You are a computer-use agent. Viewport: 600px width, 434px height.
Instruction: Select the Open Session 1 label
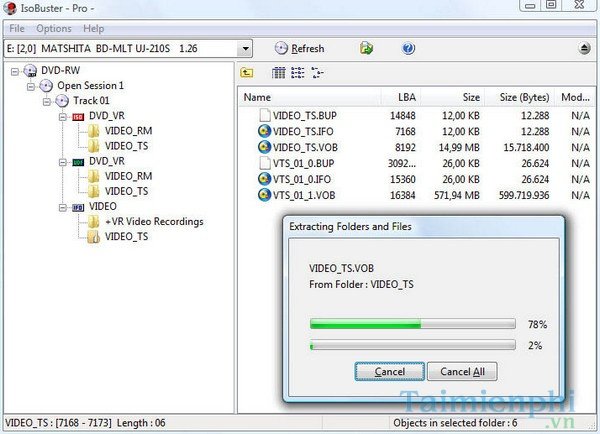tap(90, 85)
